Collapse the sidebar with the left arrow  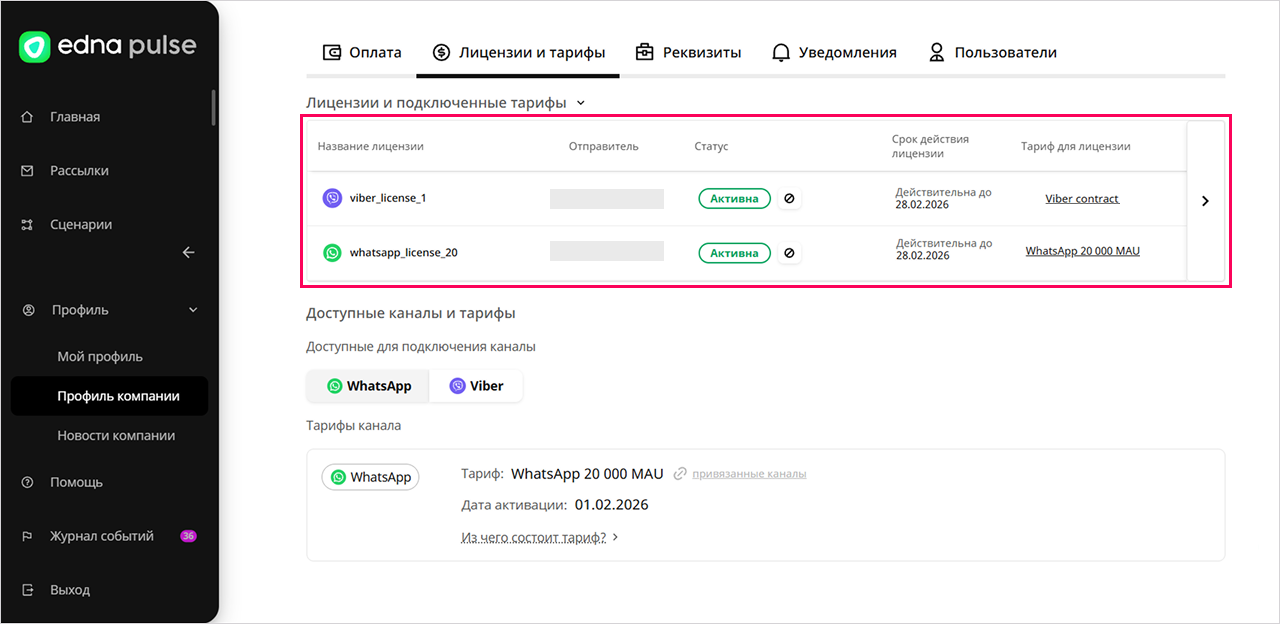pyautogui.click(x=188, y=253)
